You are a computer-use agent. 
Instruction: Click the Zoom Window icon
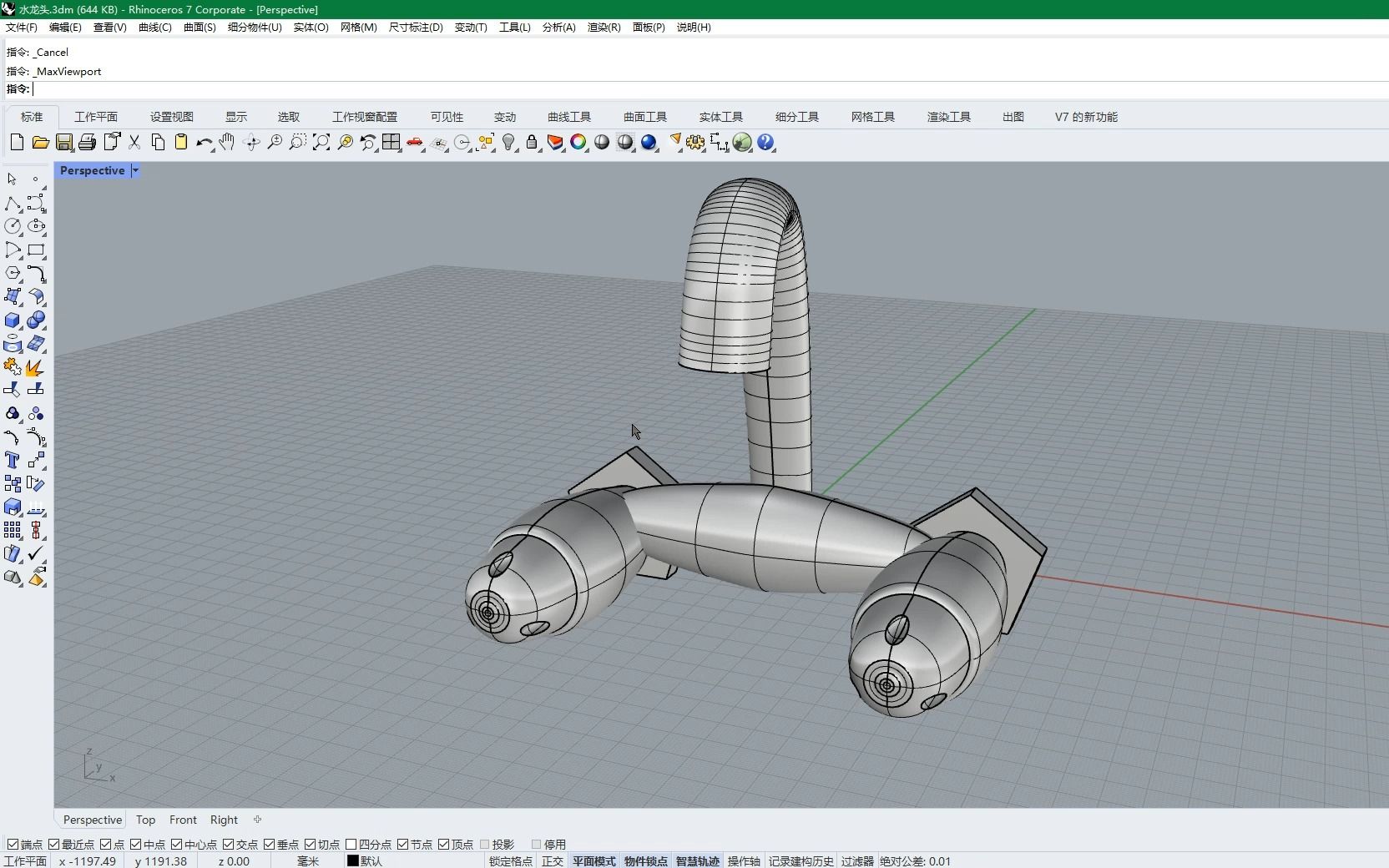click(x=298, y=143)
